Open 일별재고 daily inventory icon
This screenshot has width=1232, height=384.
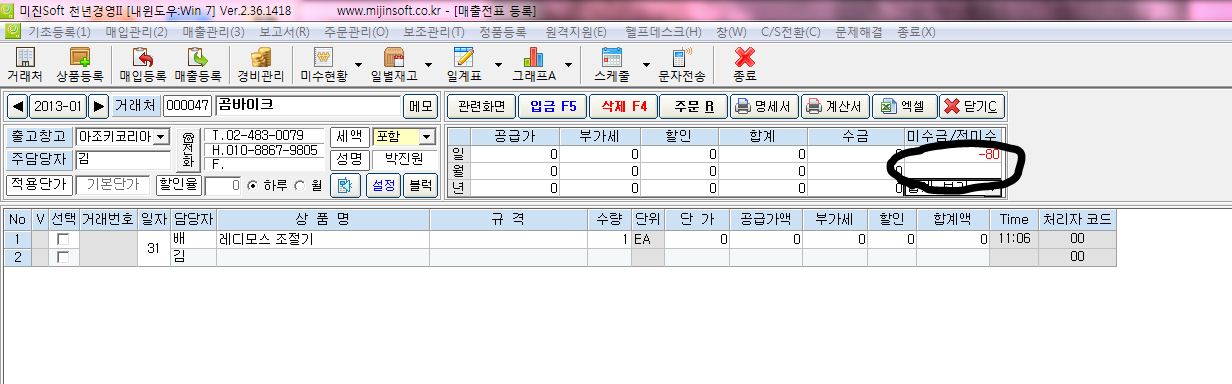tap(393, 64)
